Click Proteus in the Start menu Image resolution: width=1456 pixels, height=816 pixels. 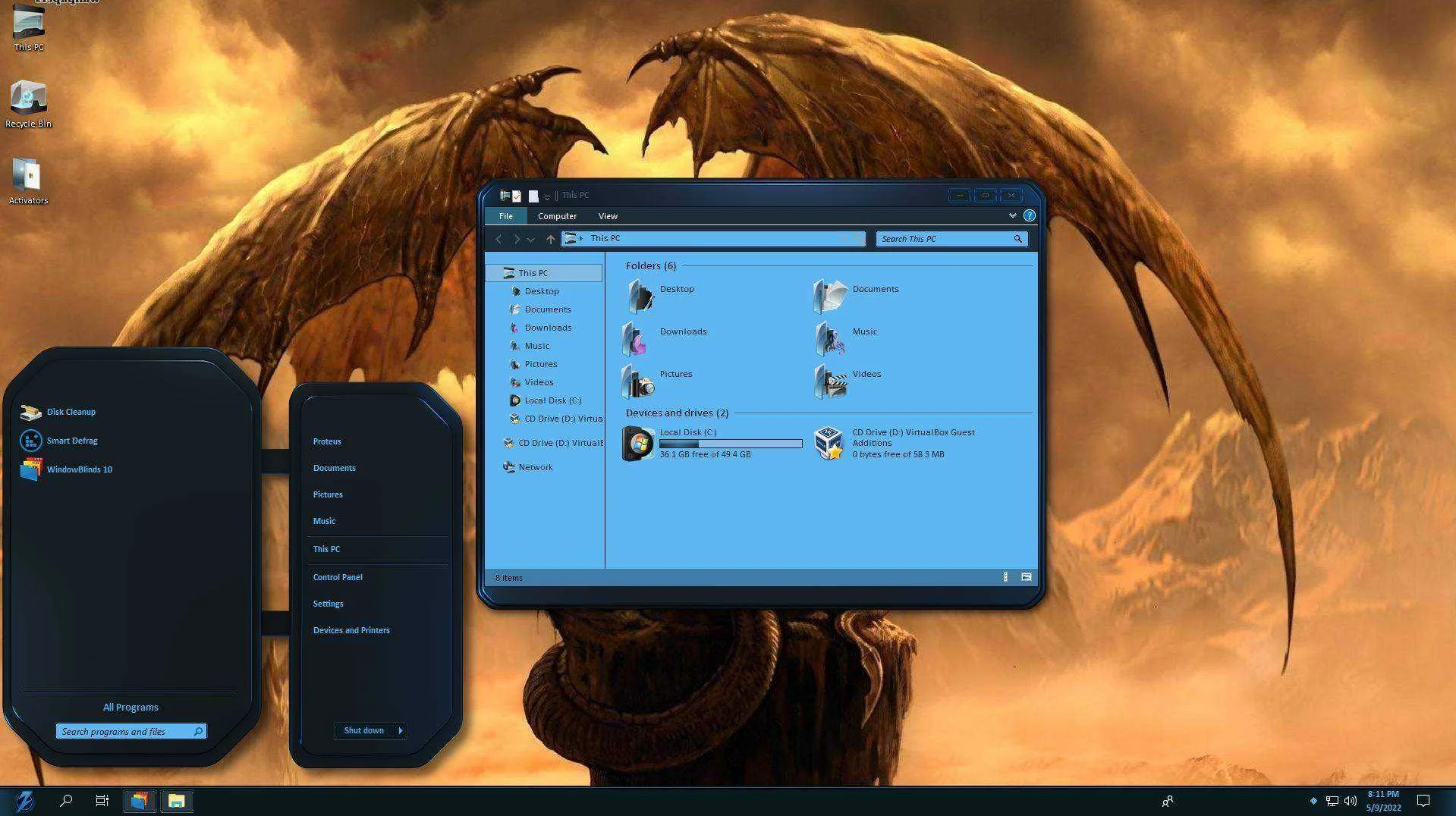click(x=327, y=441)
